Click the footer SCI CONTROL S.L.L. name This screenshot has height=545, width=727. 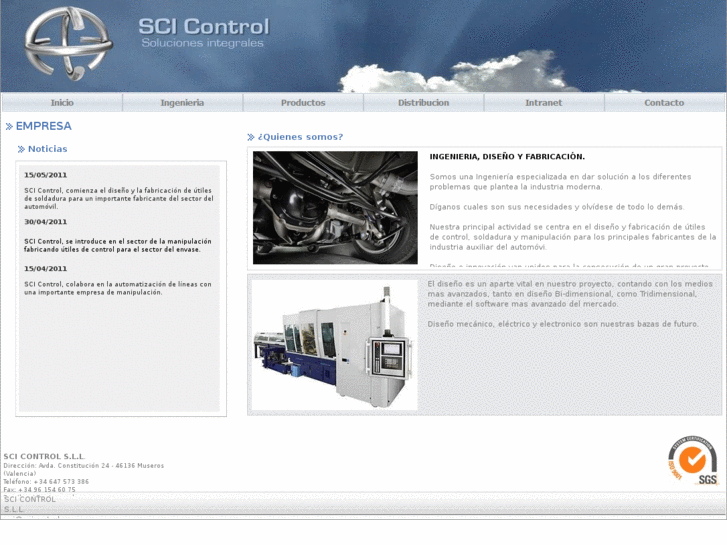44,456
